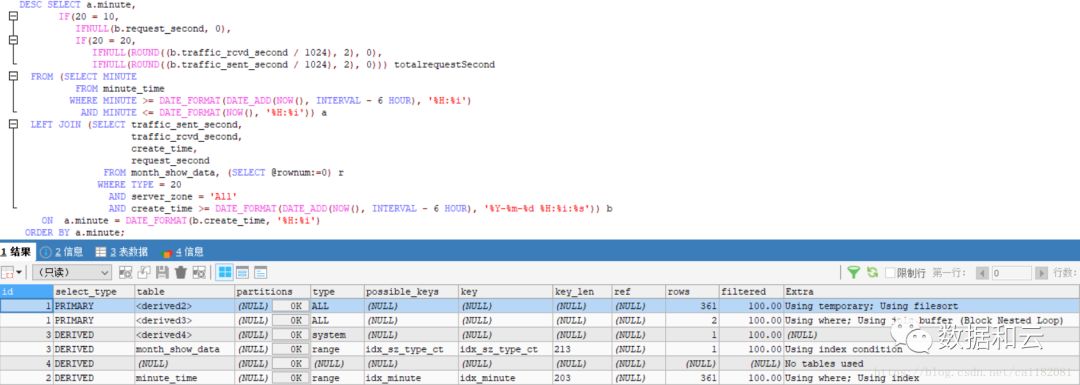The width and height of the screenshot is (1080, 385).
Task: Click the <derived3> table cell
Action: 184,320
